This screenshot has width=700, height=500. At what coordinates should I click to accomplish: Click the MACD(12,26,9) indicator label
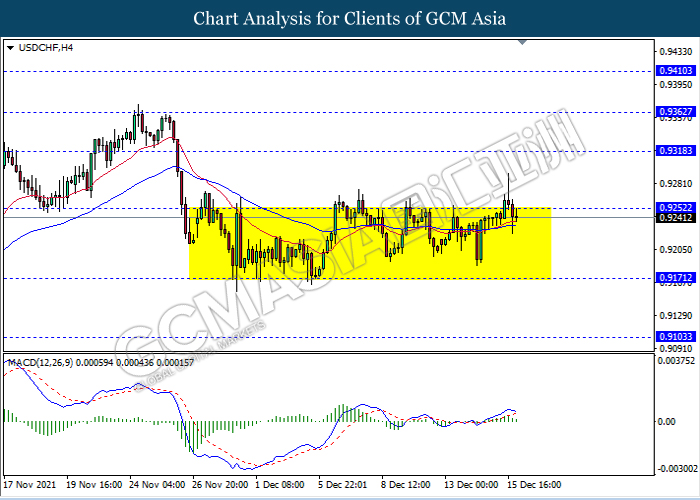pyautogui.click(x=101, y=363)
